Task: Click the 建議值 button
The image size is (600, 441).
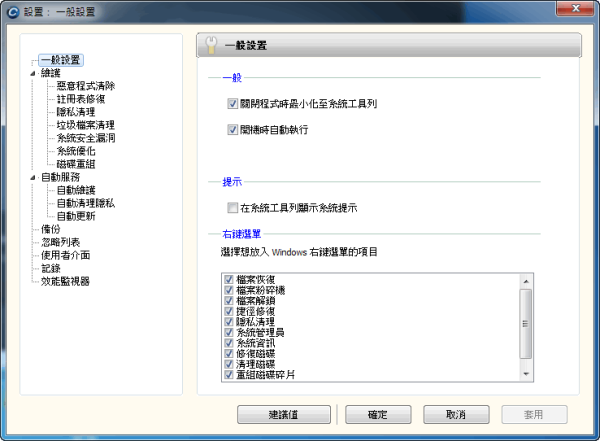Action: coord(284,415)
